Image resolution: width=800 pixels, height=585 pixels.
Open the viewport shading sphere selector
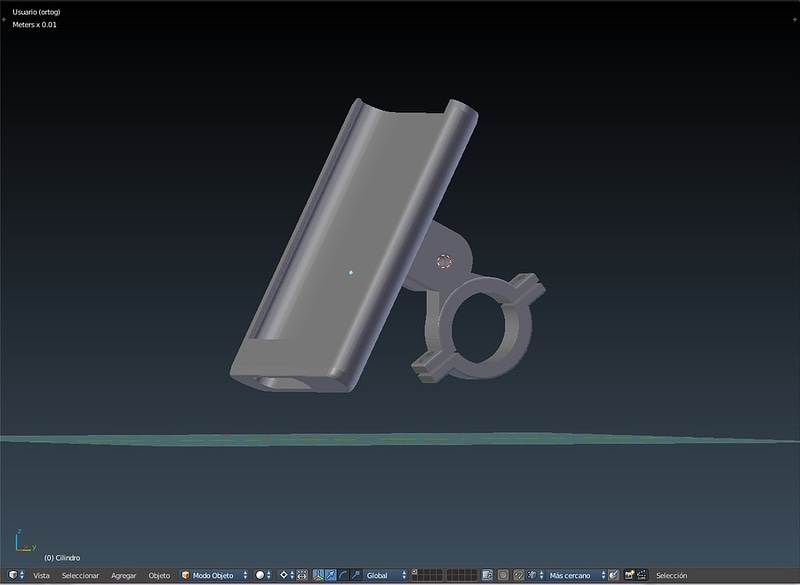(263, 575)
